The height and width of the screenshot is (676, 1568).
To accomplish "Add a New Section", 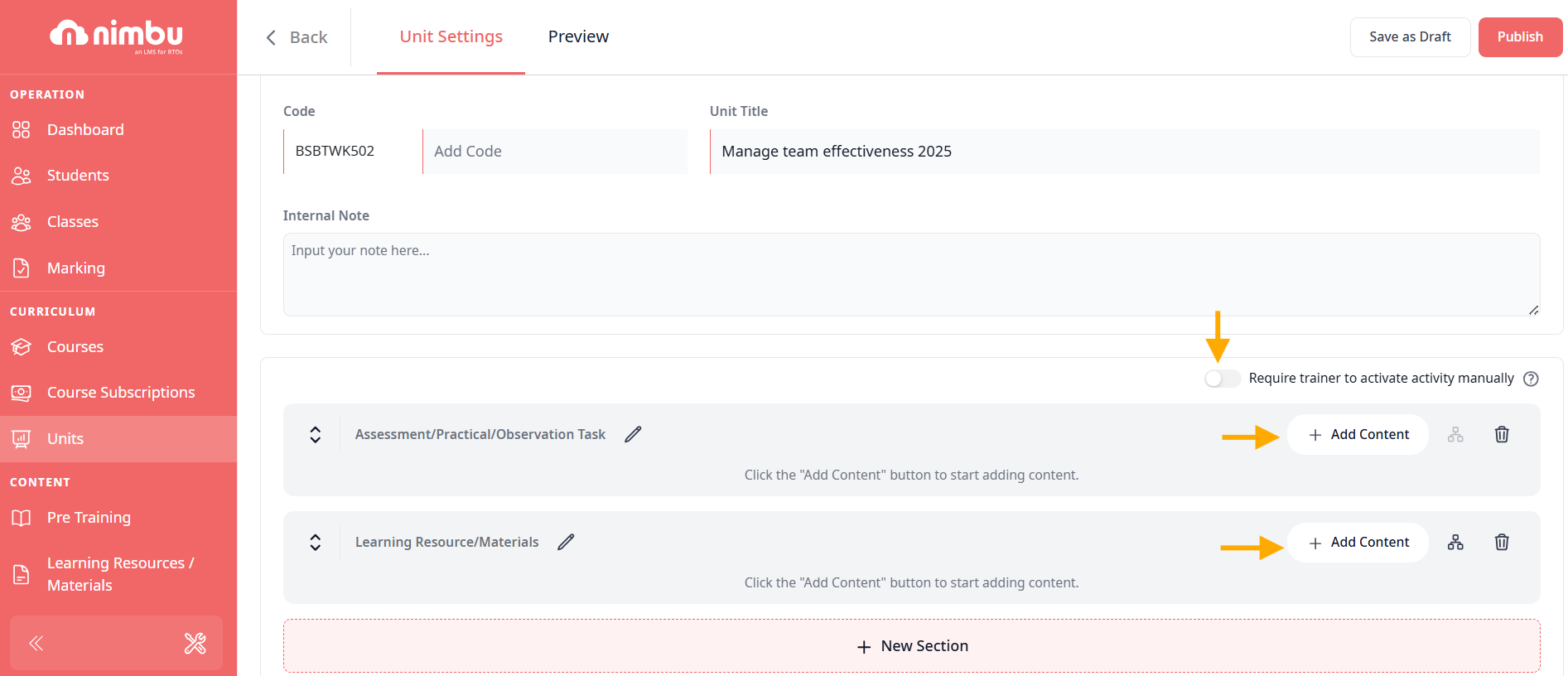I will pos(911,646).
